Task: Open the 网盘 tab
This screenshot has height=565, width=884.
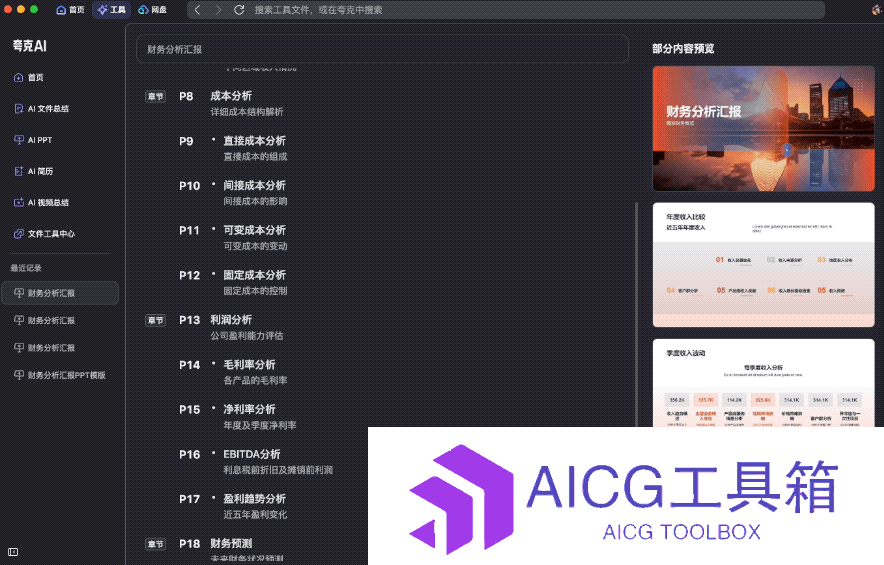Action: point(152,10)
